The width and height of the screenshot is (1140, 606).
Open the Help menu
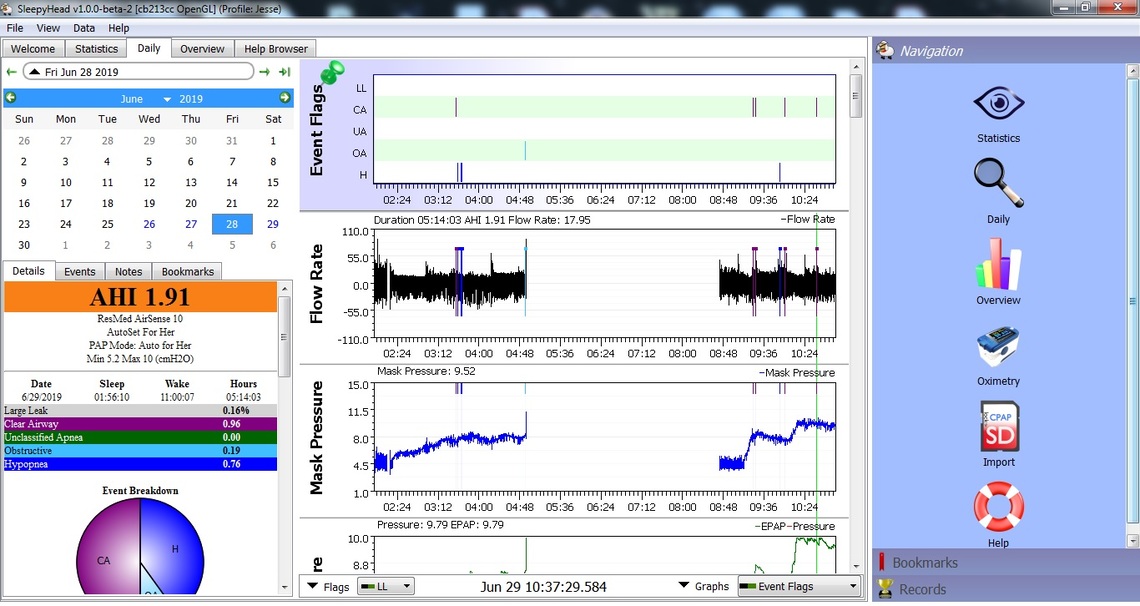(119, 28)
